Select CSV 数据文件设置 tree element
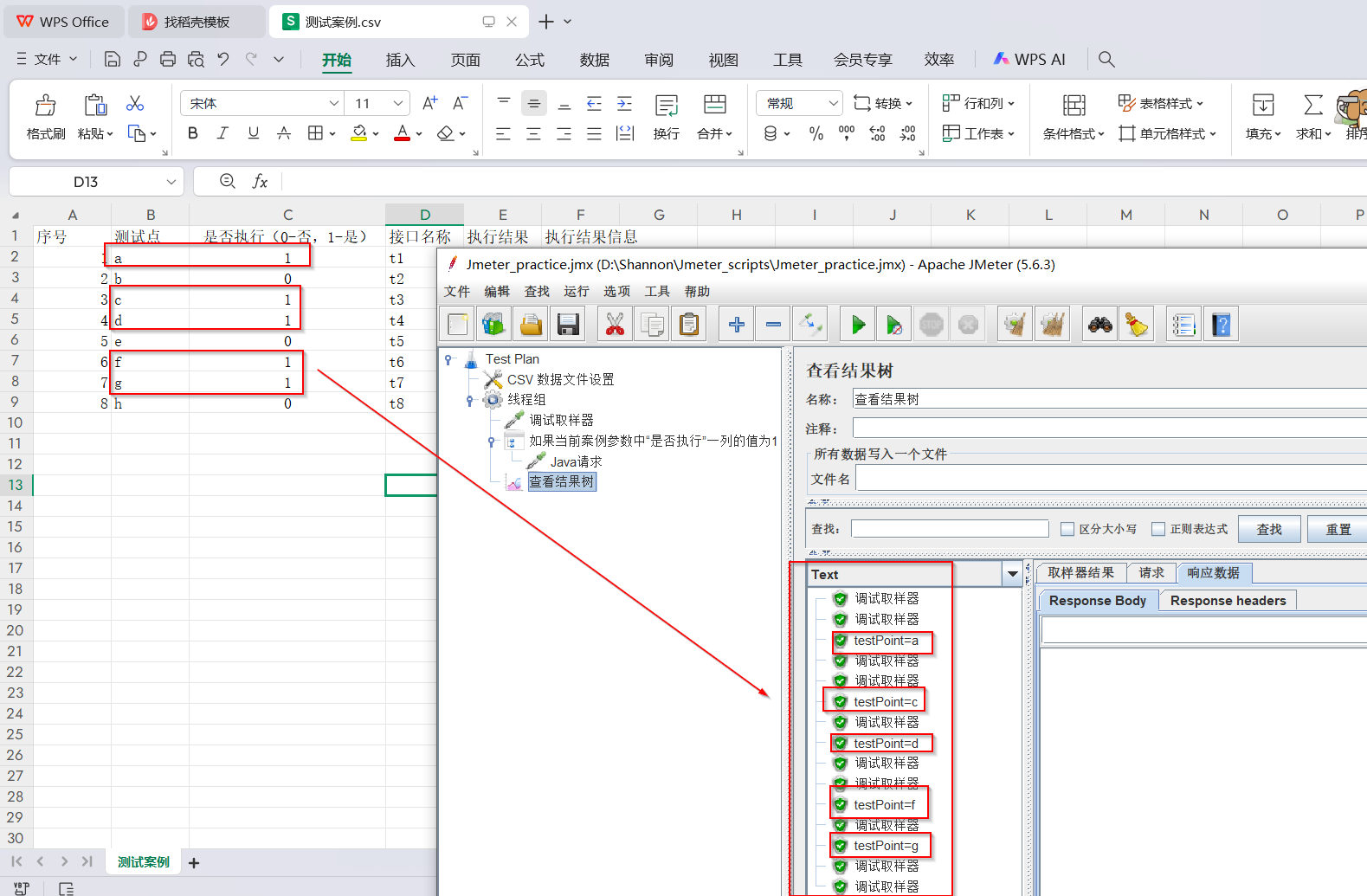This screenshot has height=896, width=1367. point(560,379)
